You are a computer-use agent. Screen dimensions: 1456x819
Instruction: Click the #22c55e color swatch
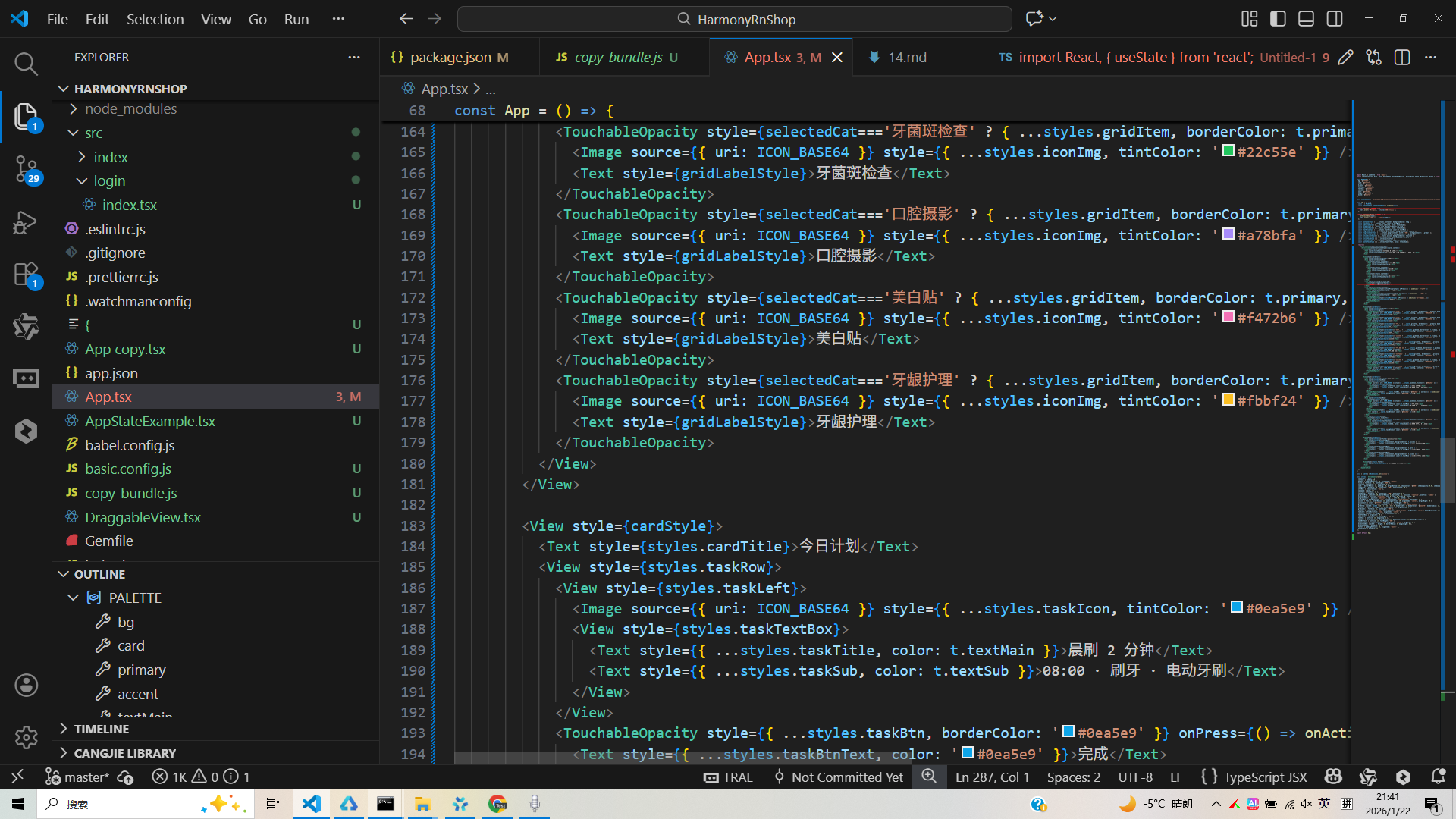click(1228, 151)
